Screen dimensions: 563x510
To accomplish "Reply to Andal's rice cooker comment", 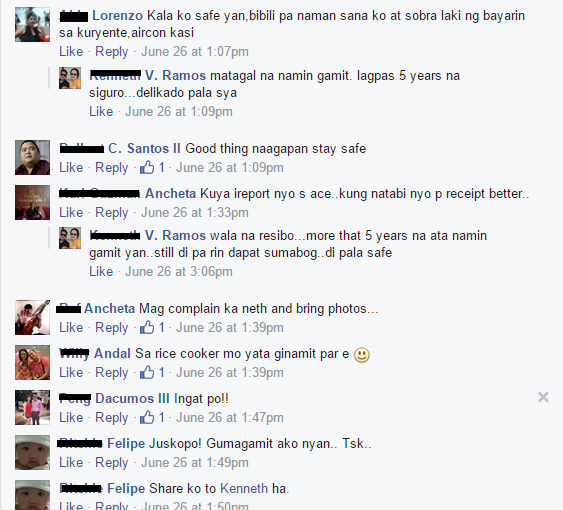I will pos(112,372).
